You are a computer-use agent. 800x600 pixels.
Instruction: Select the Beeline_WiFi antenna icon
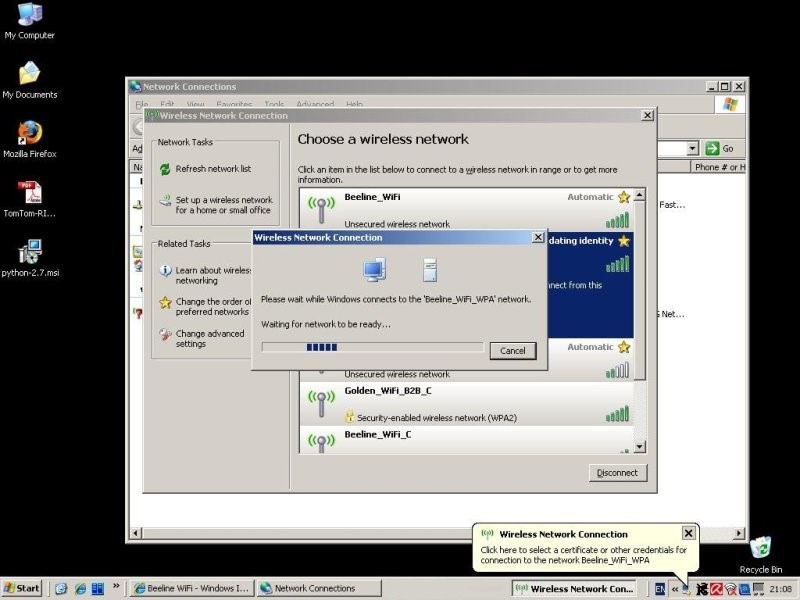click(x=321, y=209)
